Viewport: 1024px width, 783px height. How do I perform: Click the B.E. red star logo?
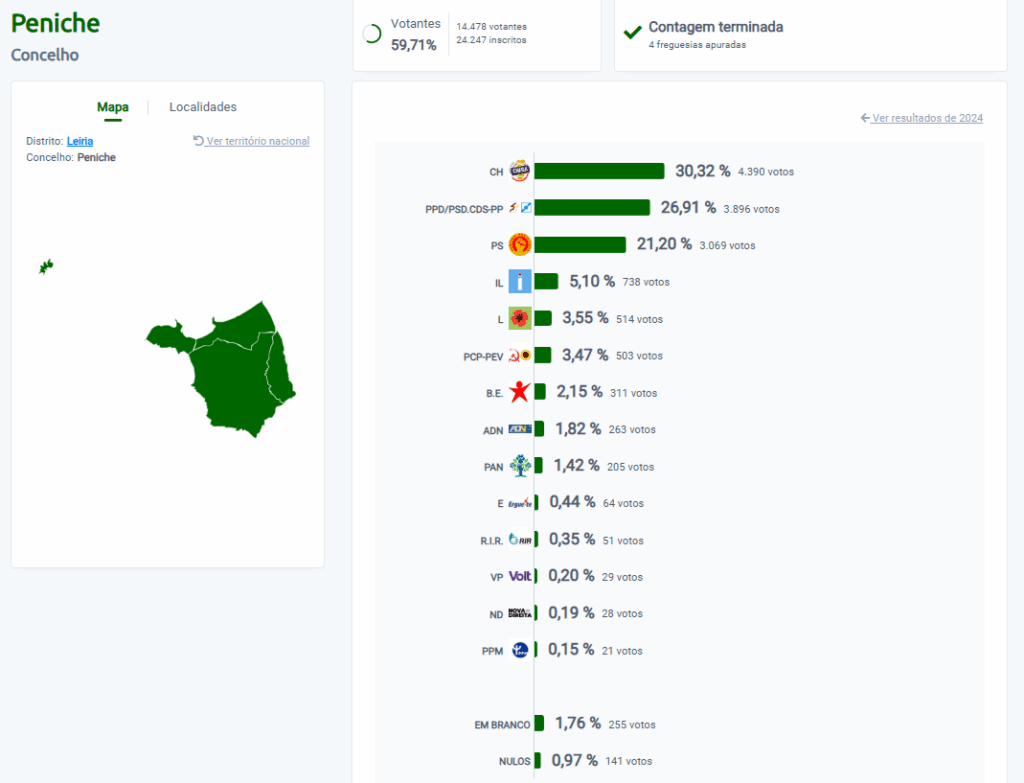coord(519,392)
